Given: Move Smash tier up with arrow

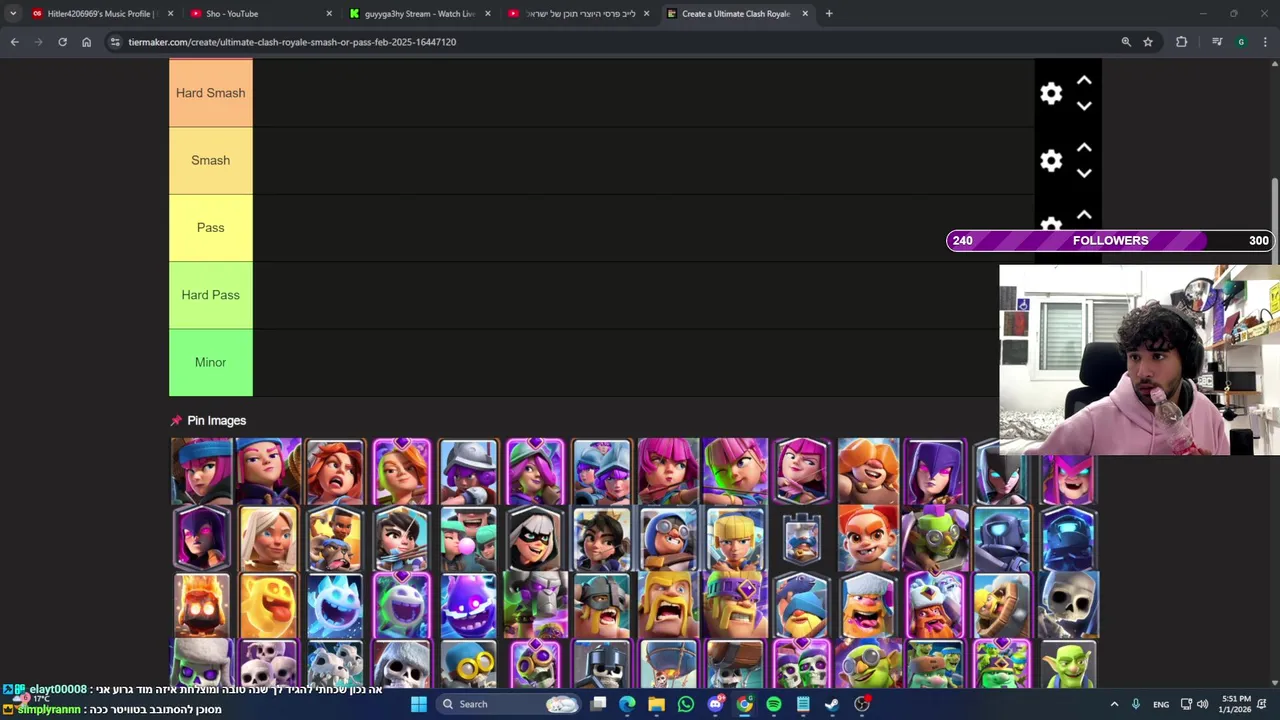Looking at the screenshot, I should click(1084, 147).
